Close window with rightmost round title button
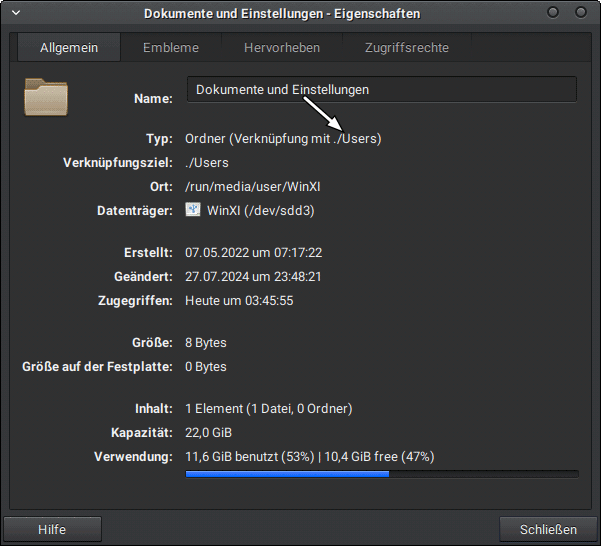 pos(581,13)
